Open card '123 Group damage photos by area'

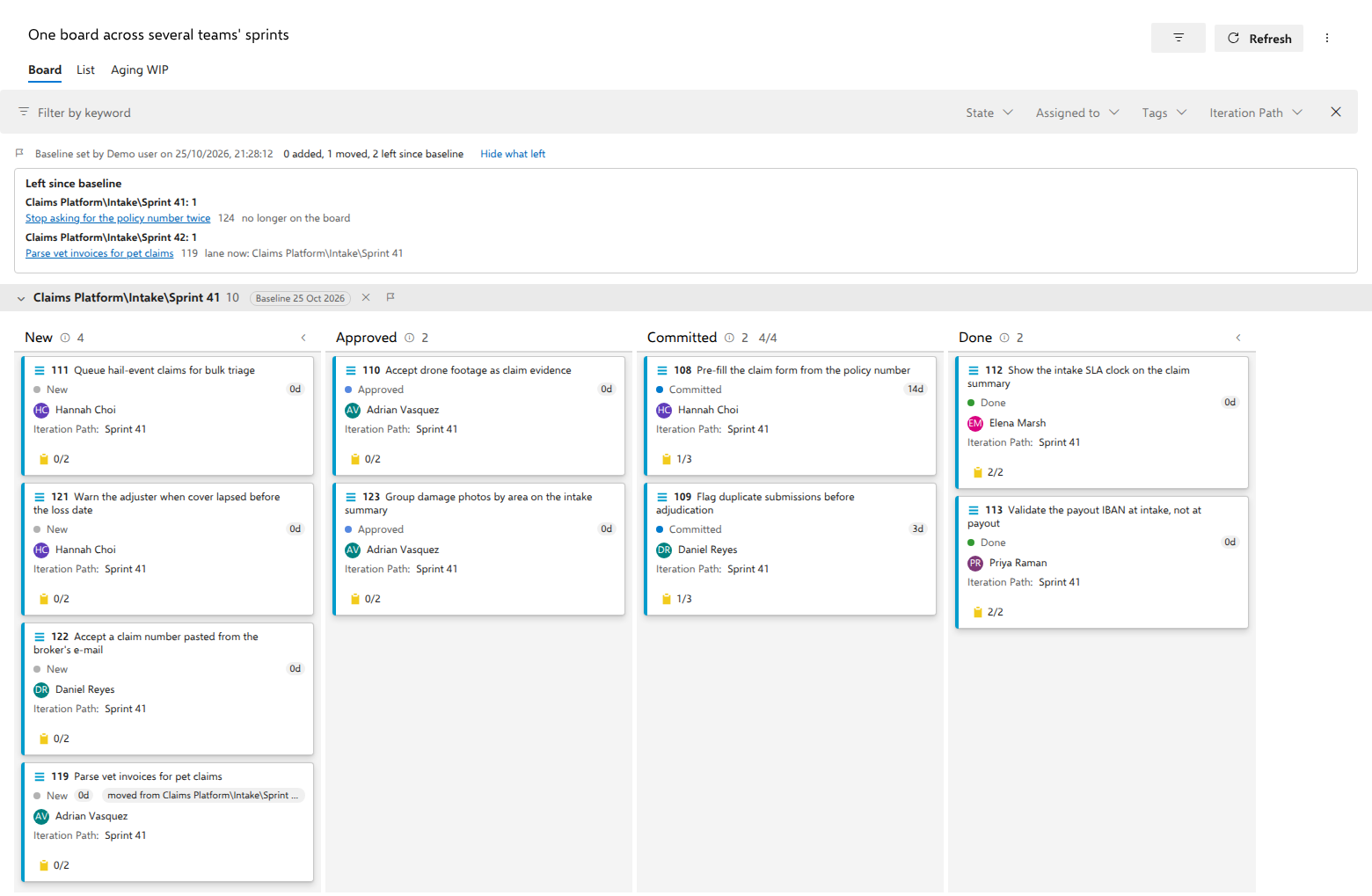coord(479,549)
